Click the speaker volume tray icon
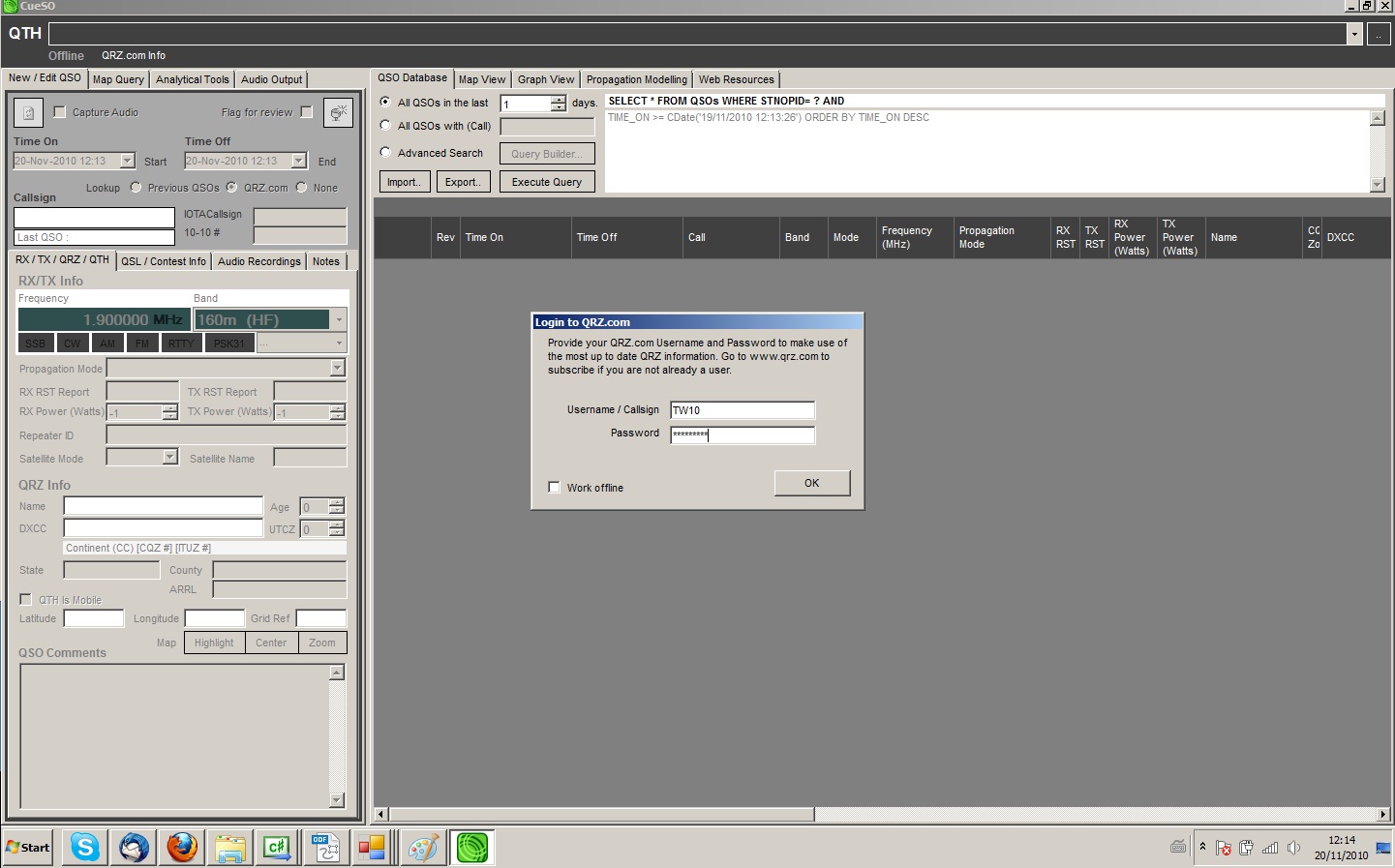This screenshot has width=1395, height=868. pos(1293,848)
